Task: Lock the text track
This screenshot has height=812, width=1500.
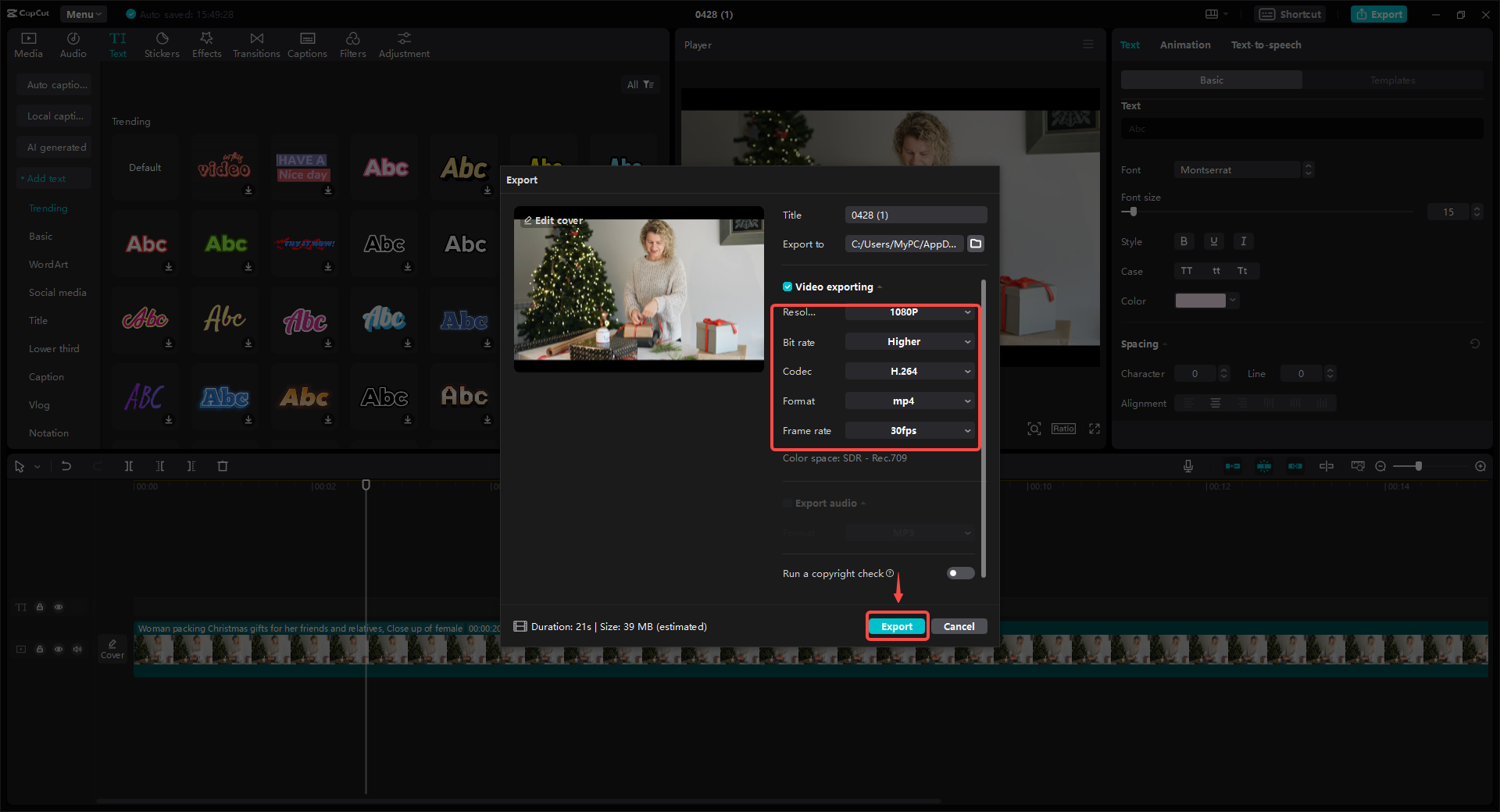Action: [40, 607]
